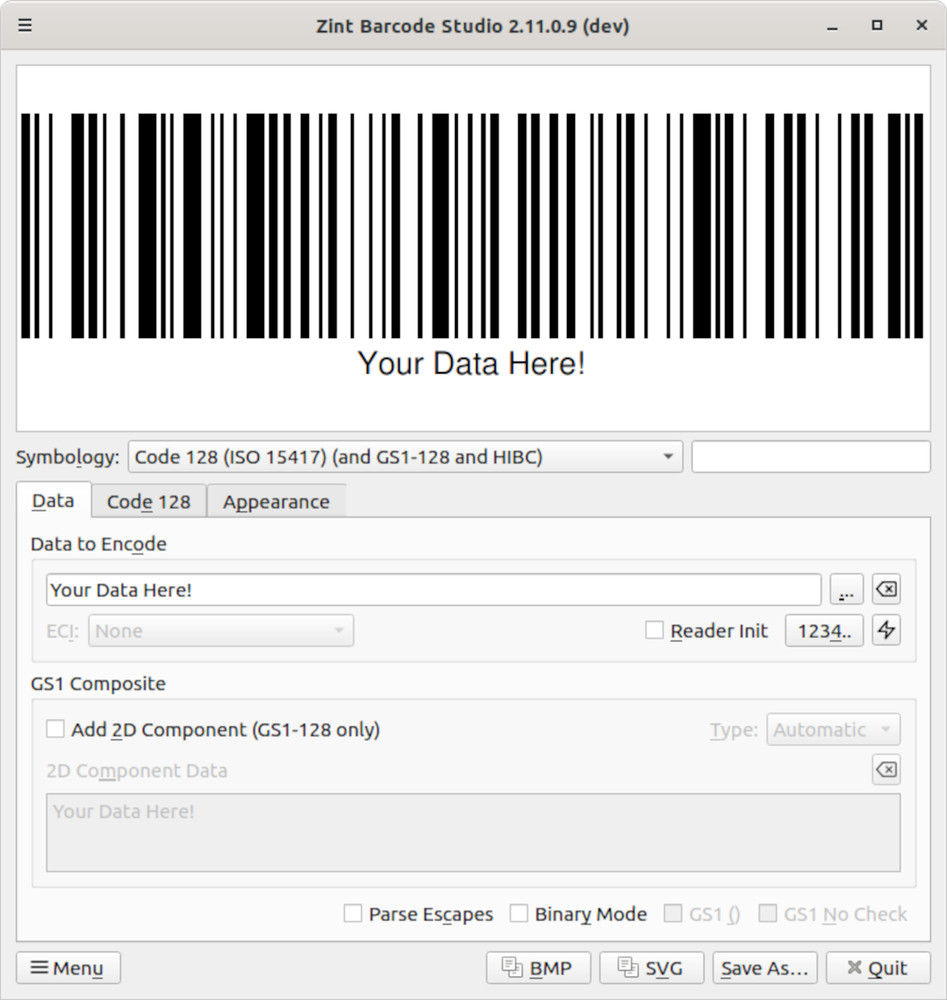Check Add 2D Component (GS1-128 only)

click(x=55, y=729)
